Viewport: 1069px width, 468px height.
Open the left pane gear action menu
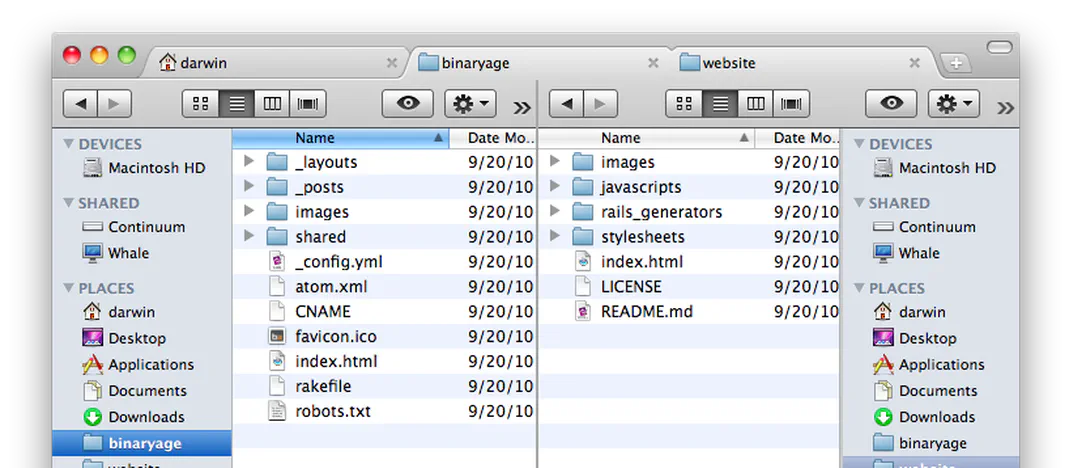[x=470, y=104]
